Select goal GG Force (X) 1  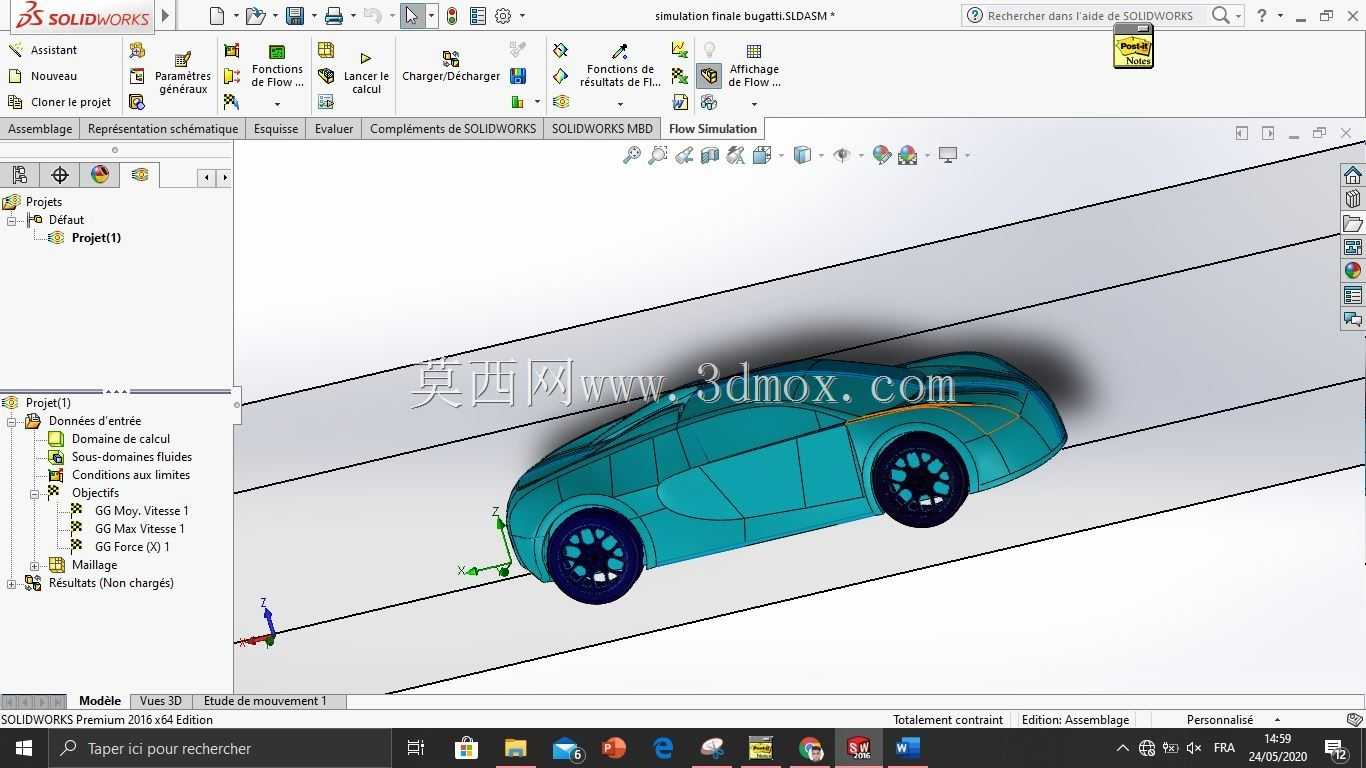pyautogui.click(x=132, y=547)
